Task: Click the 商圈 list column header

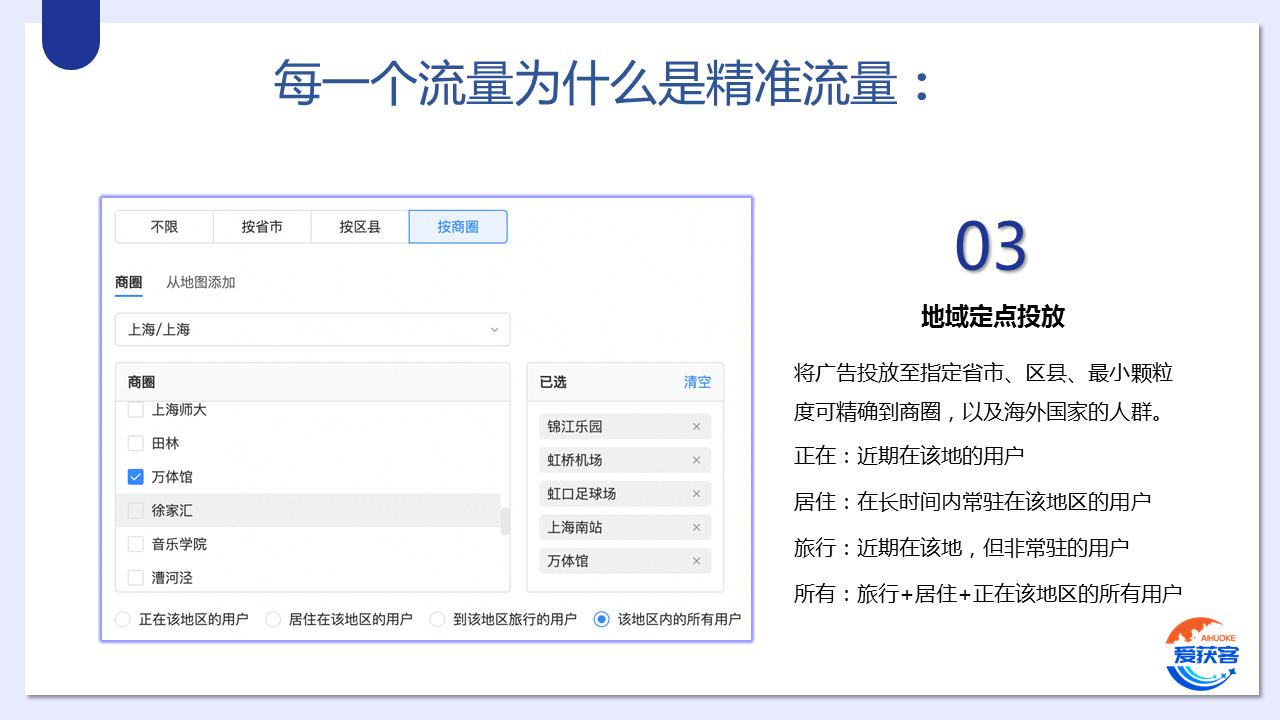Action: coord(313,382)
